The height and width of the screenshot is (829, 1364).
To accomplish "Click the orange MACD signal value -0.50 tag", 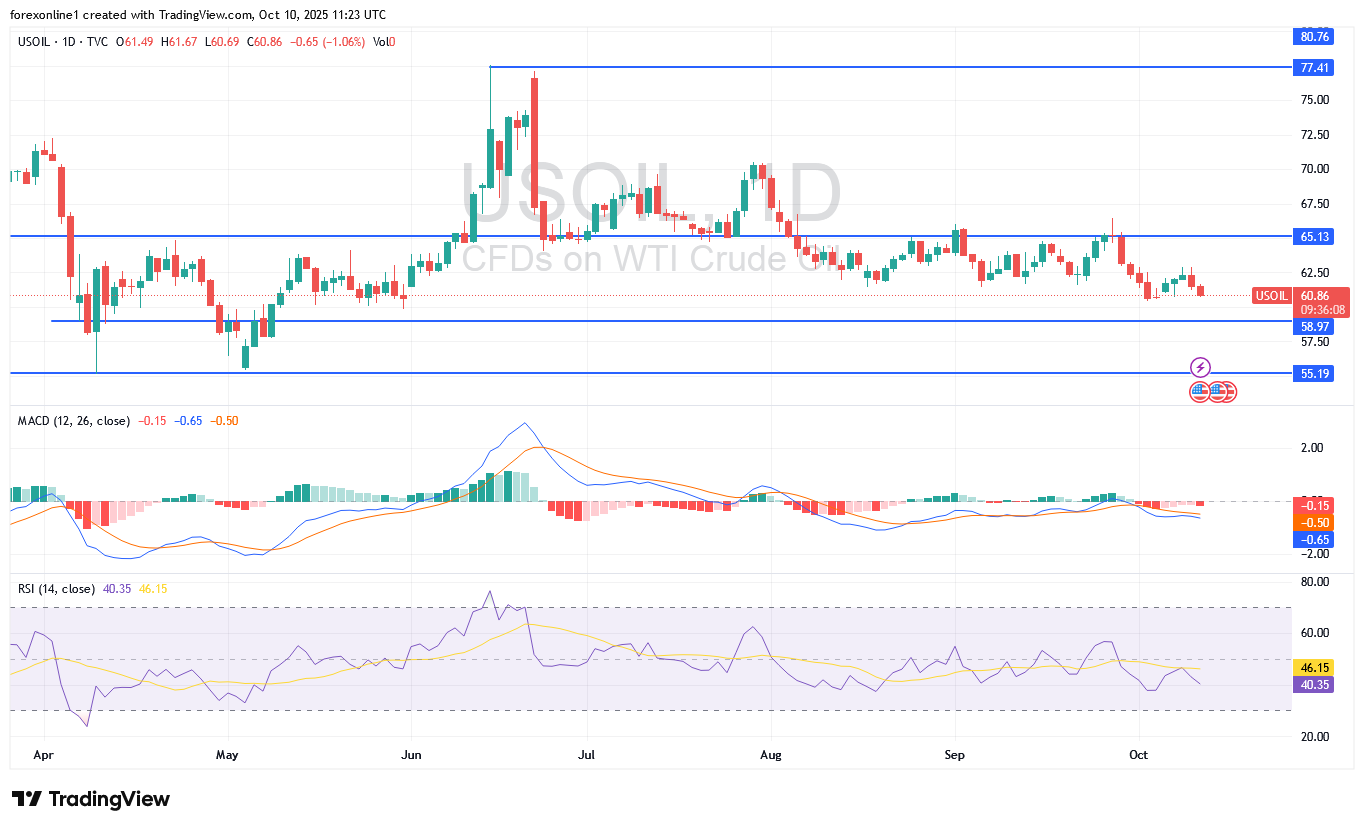I will click(1314, 522).
